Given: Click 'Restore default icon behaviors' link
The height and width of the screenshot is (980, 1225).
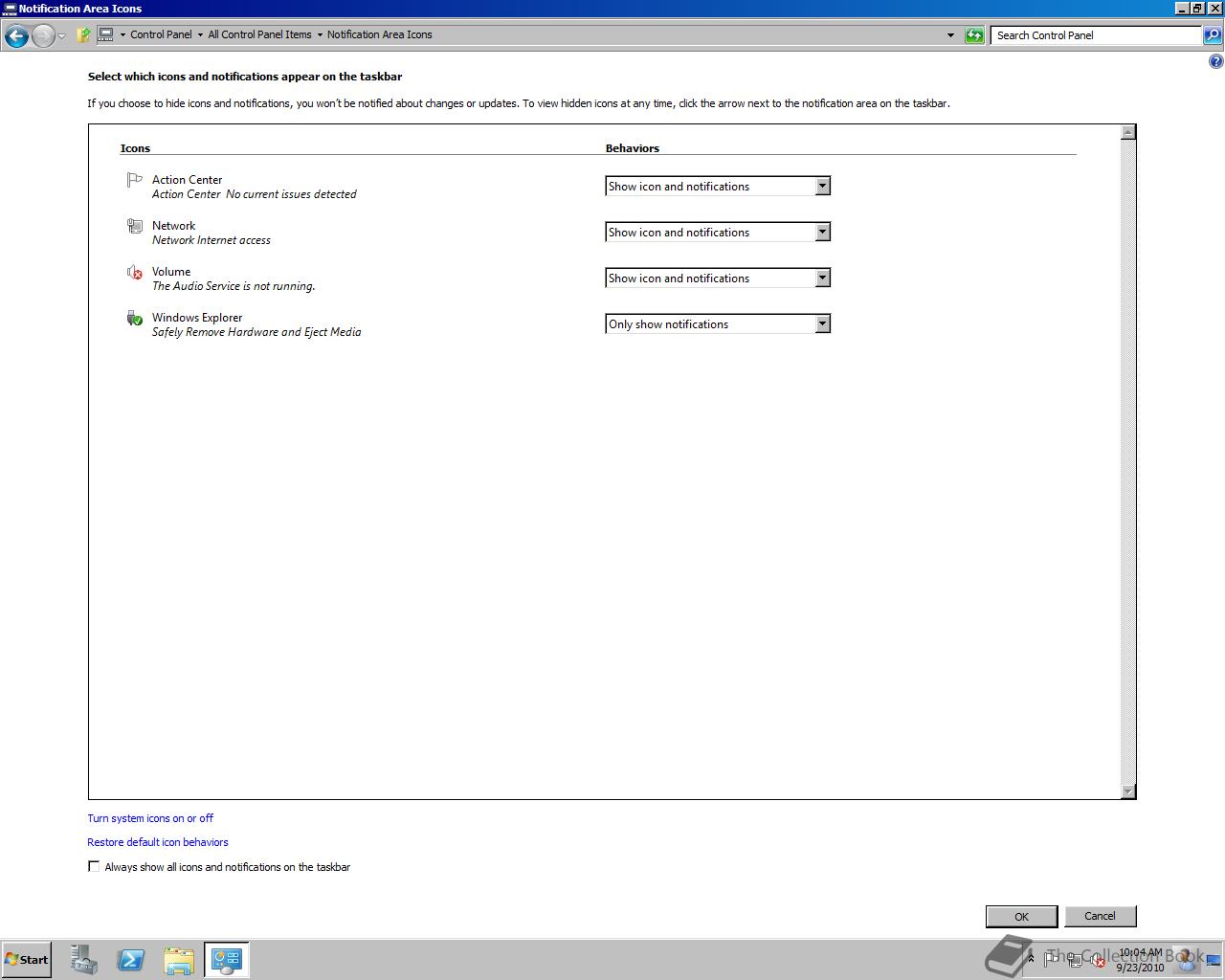Looking at the screenshot, I should pos(158,842).
